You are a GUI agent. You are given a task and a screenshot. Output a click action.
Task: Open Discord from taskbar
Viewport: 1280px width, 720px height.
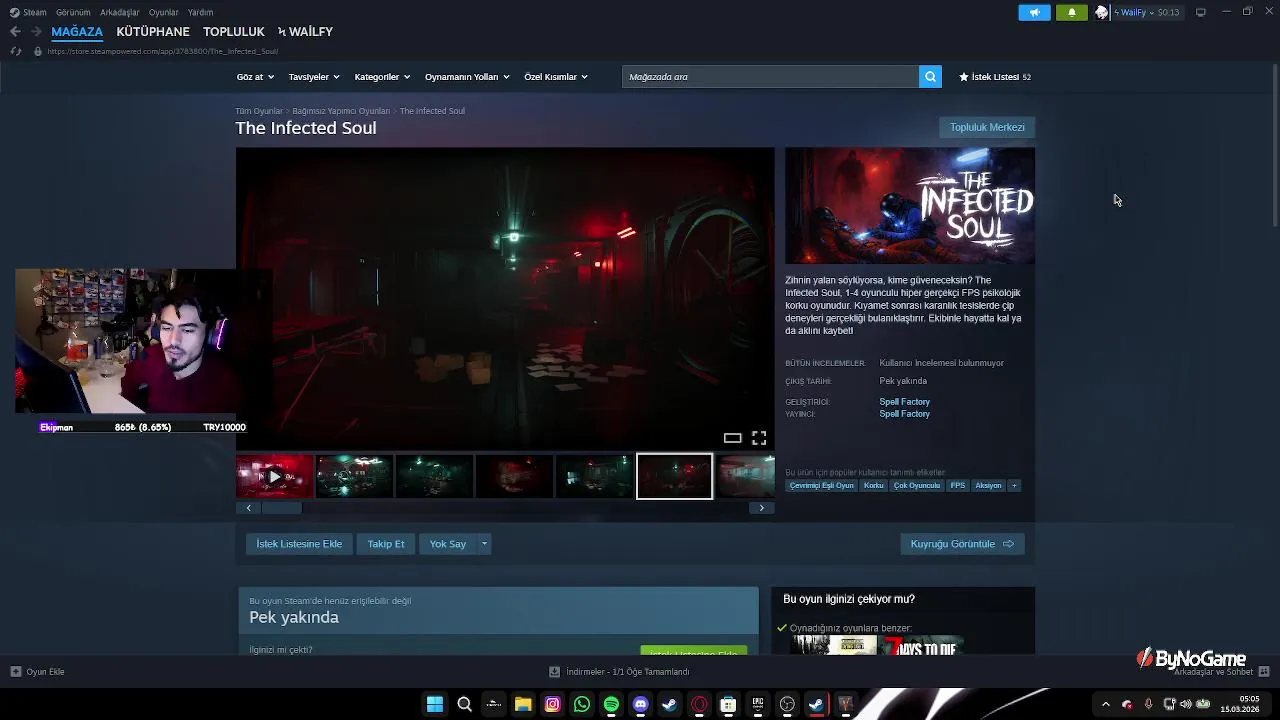tap(640, 705)
